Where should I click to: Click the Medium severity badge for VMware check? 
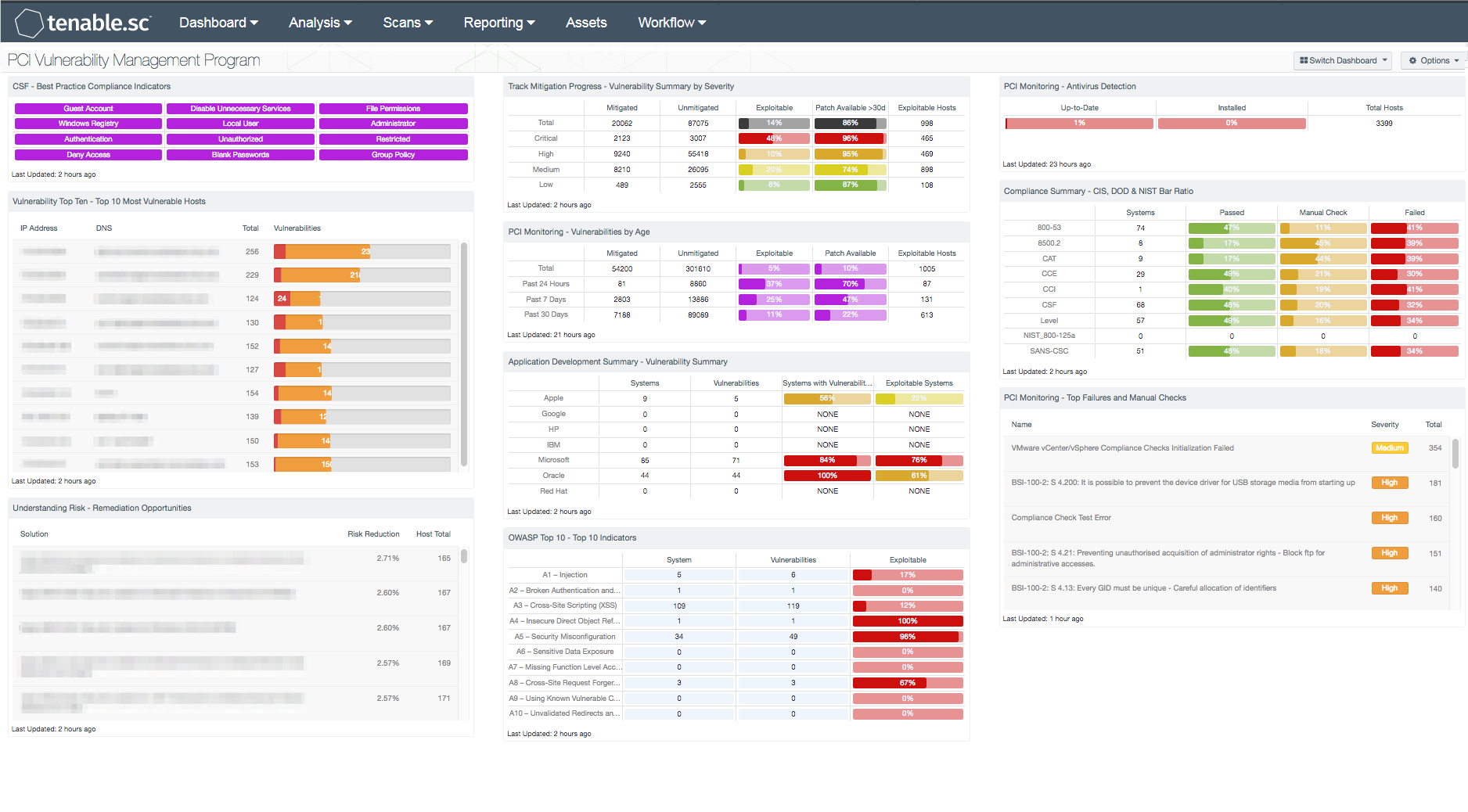[x=1390, y=448]
